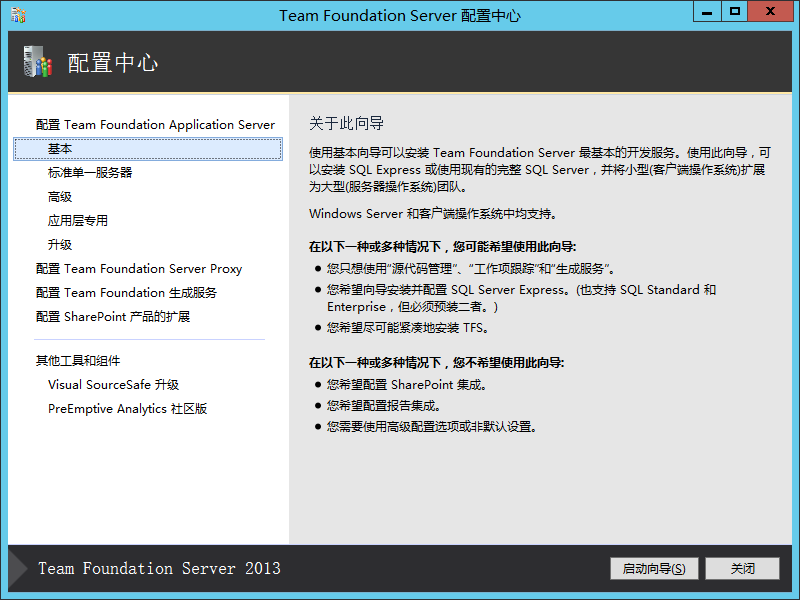Open PreEmptive Analytics 社区版

127,409
